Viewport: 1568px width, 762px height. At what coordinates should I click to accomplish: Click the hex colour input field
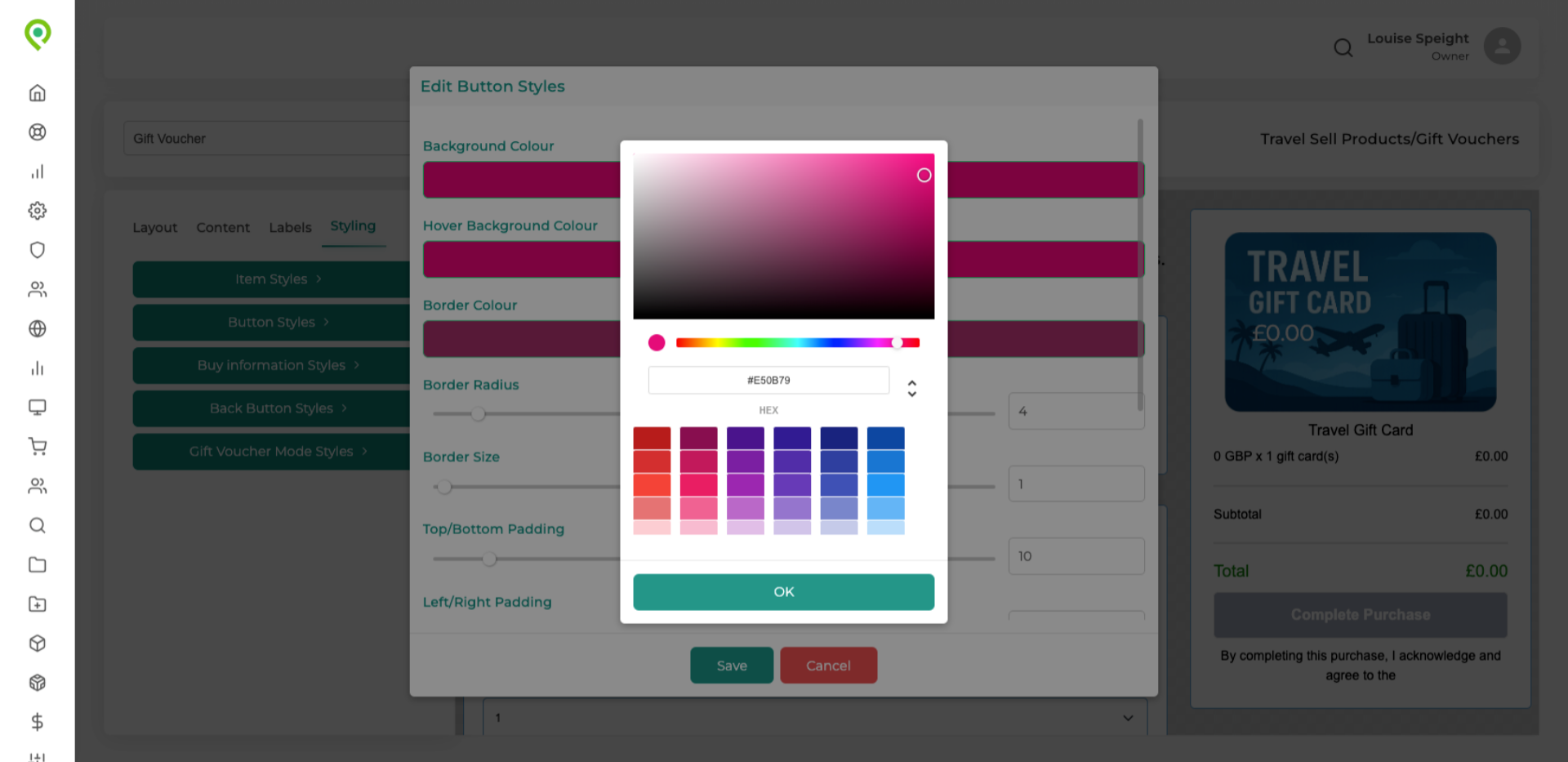point(768,381)
